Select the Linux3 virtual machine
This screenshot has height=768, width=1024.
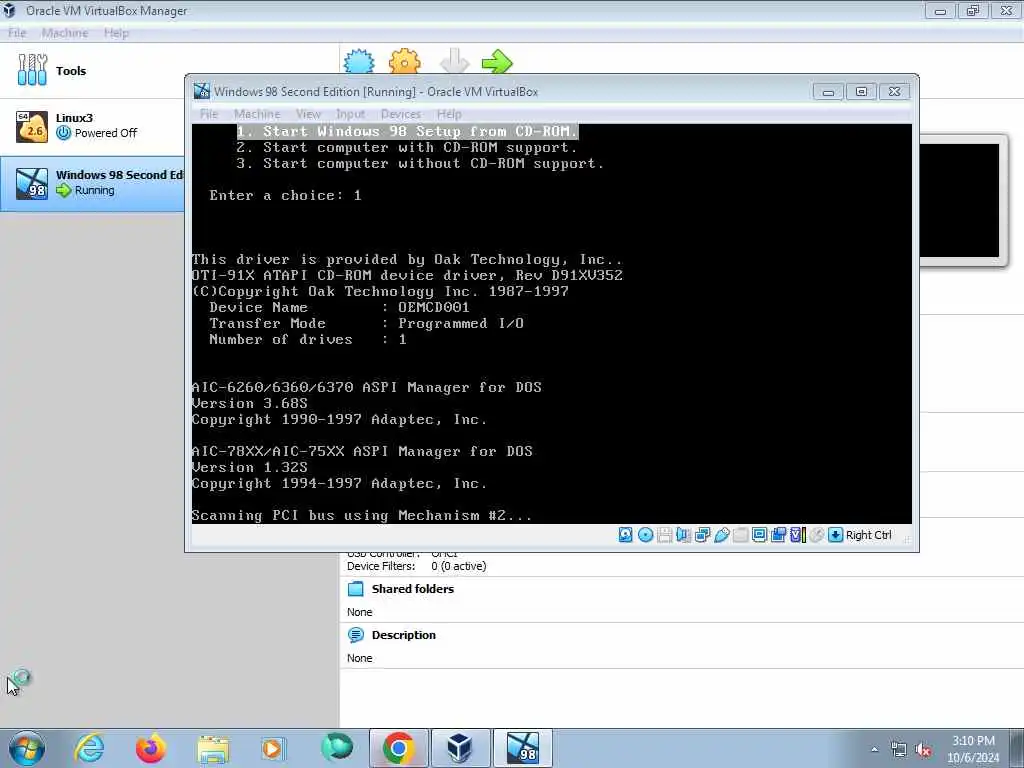[x=92, y=126]
